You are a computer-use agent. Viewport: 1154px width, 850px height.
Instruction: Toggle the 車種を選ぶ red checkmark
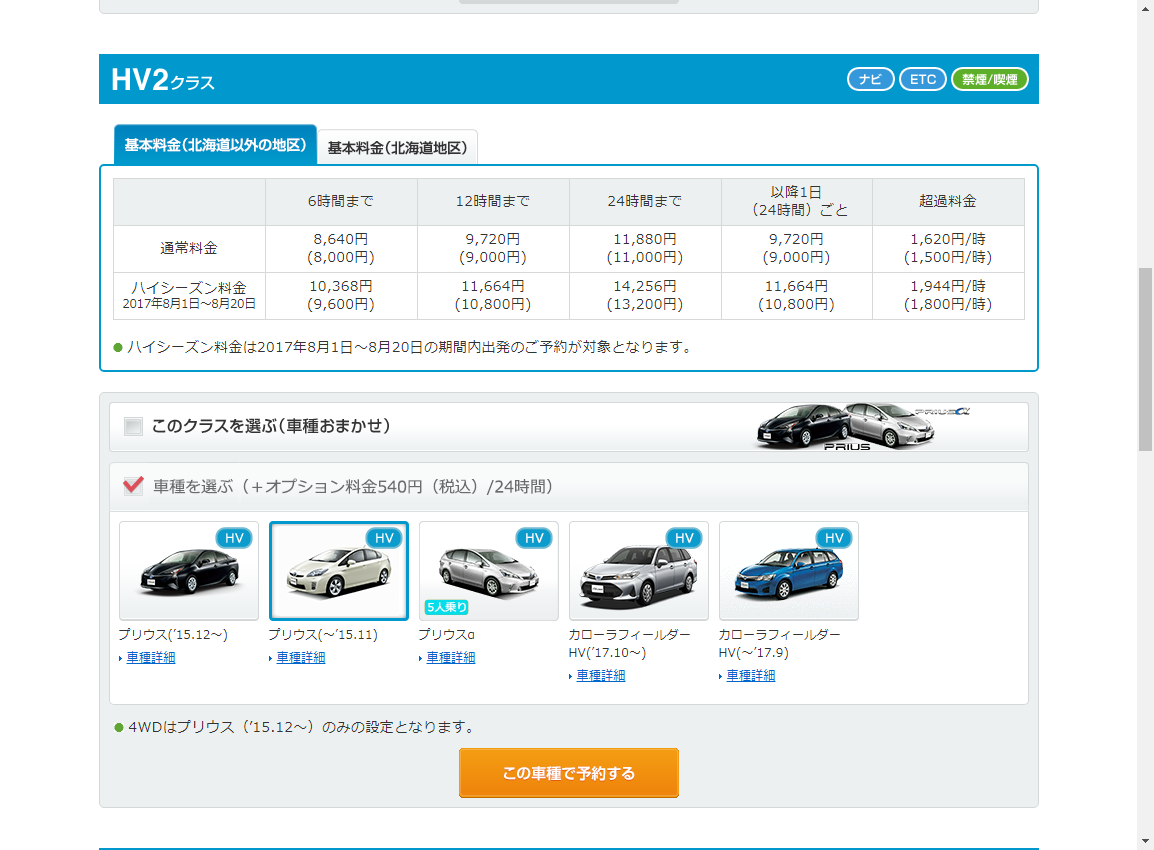click(133, 486)
